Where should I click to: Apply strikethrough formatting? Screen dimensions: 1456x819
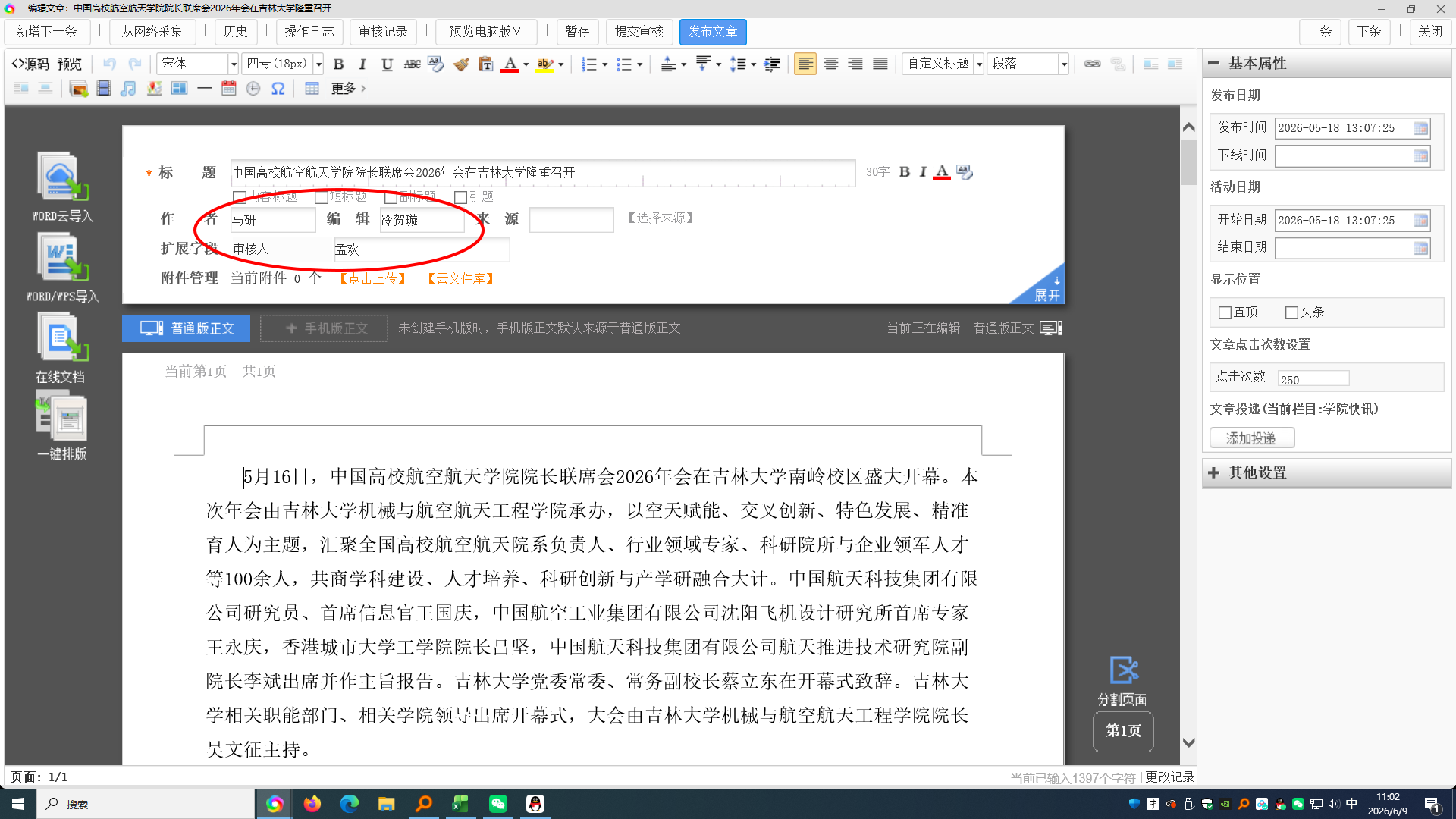[x=412, y=64]
